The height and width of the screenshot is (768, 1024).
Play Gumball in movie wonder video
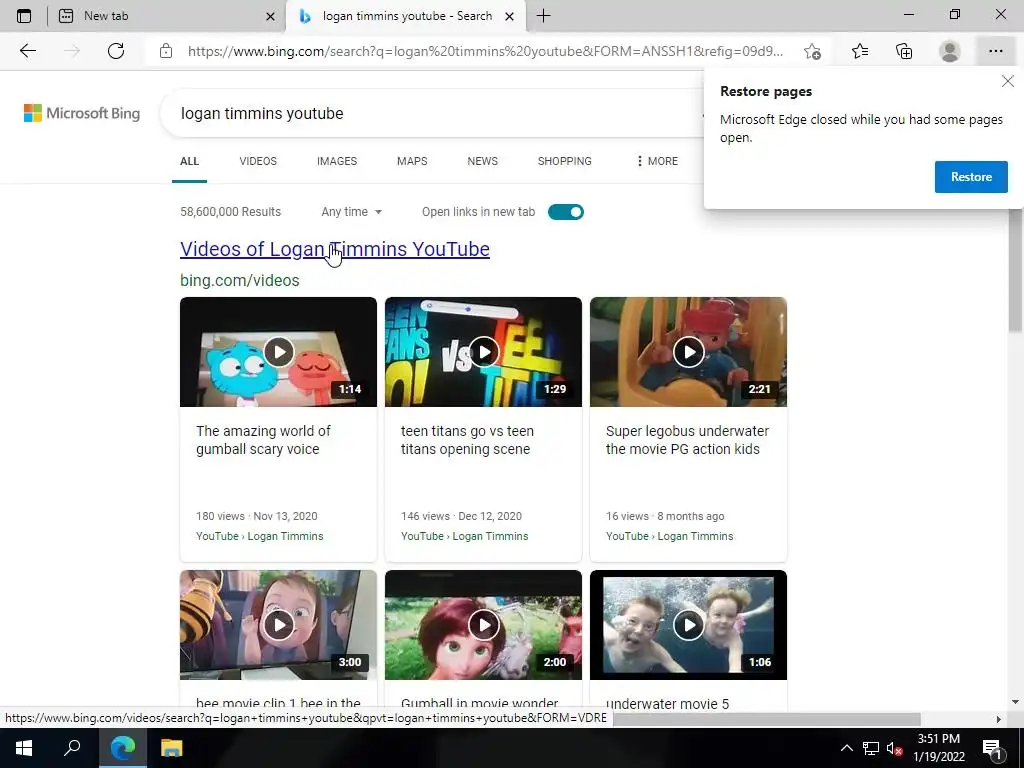click(484, 625)
